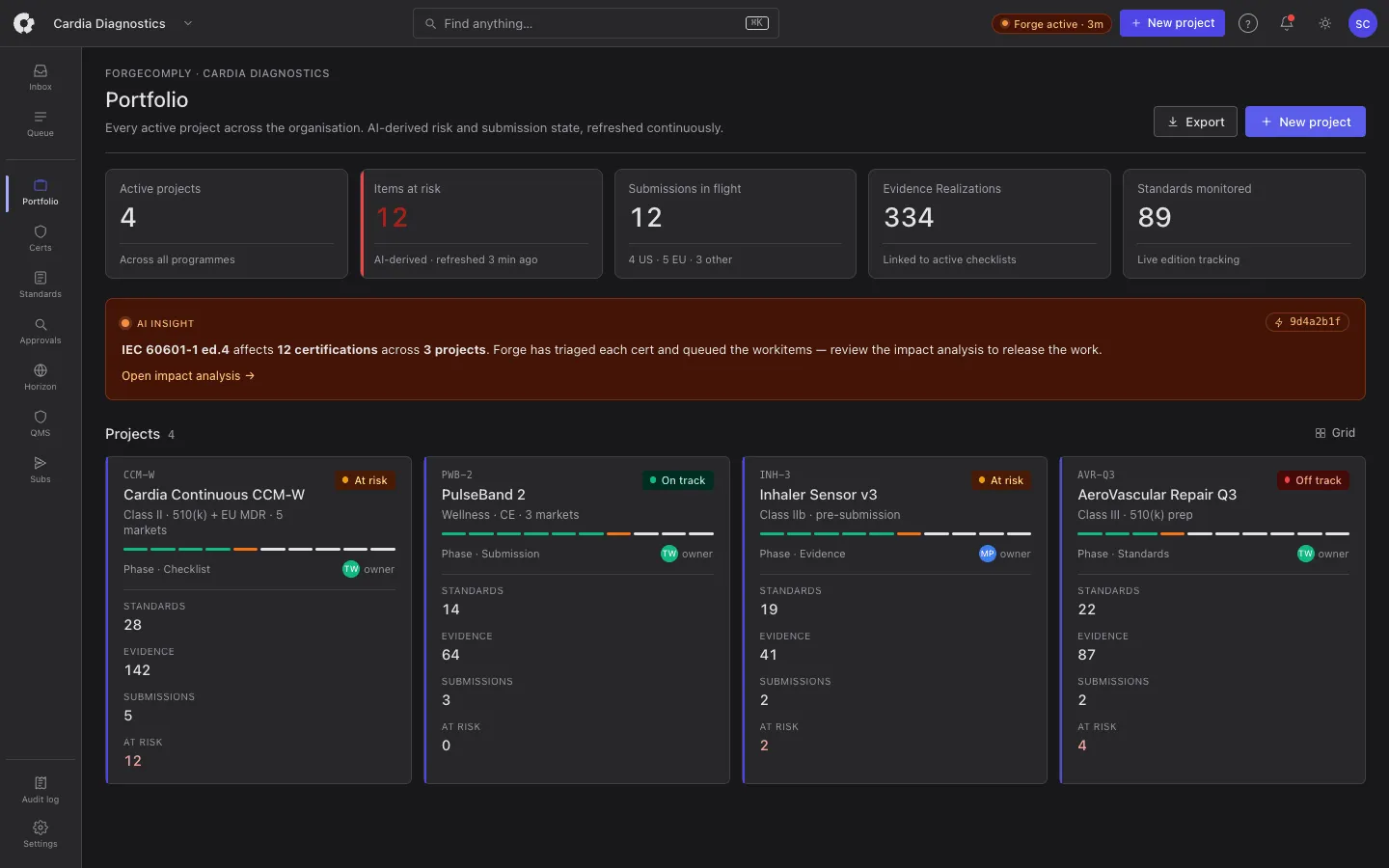Open Subs in the sidebar

[x=41, y=470]
